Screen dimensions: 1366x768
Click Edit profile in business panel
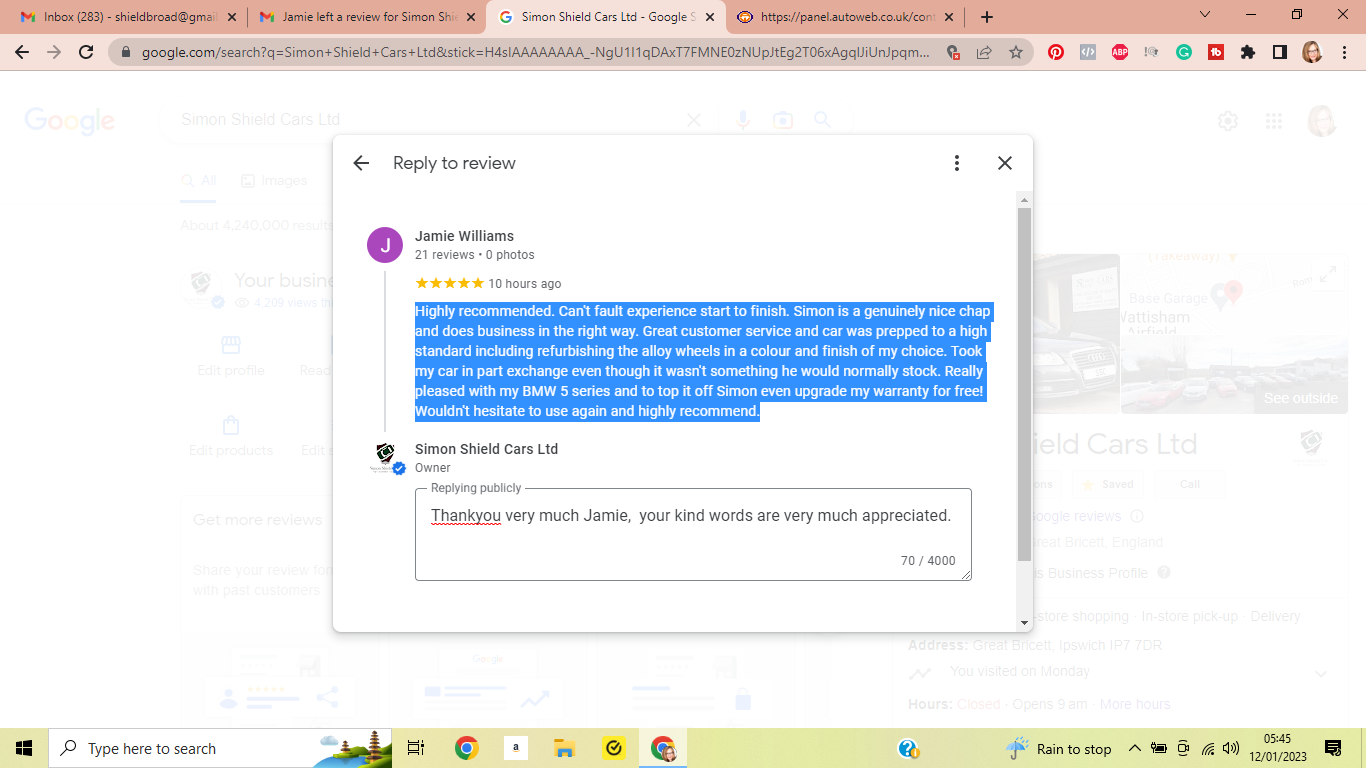coord(231,356)
